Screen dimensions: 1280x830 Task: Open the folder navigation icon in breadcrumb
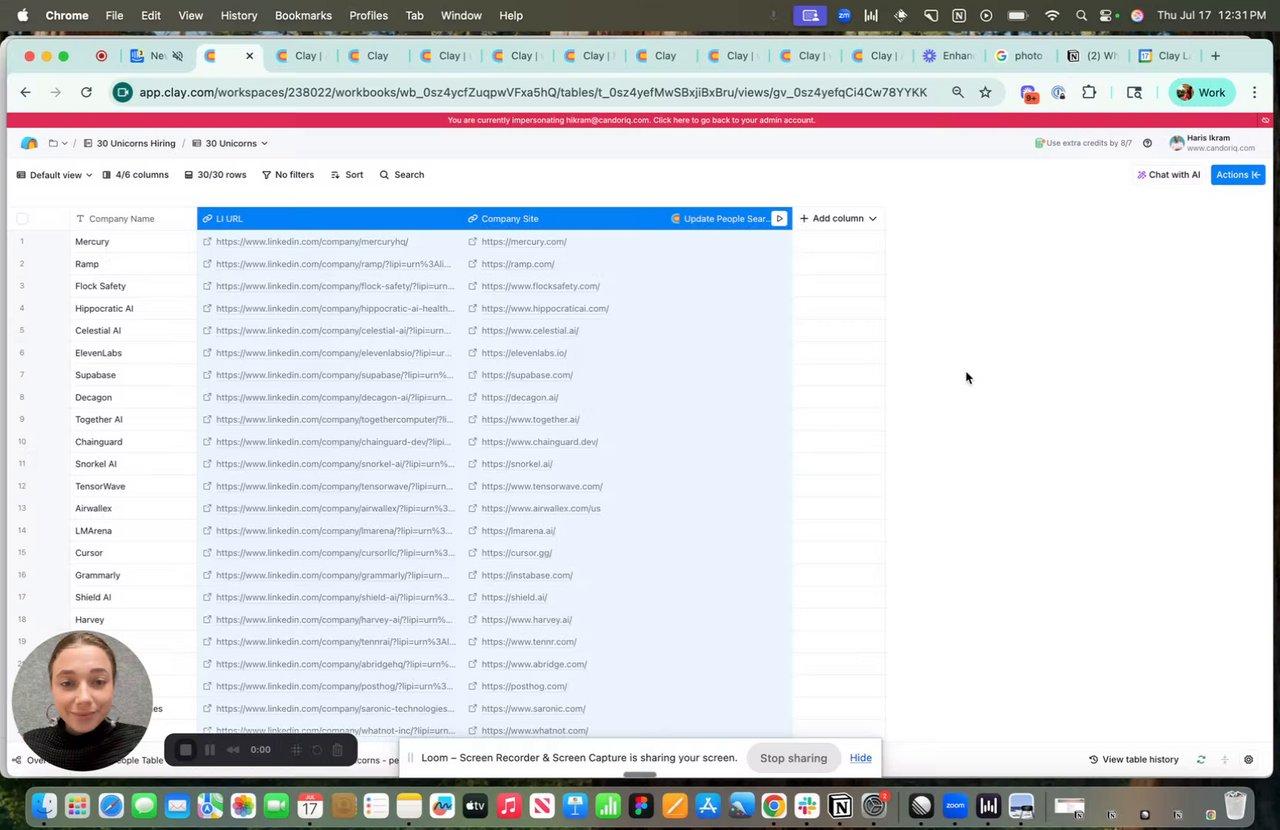pos(53,143)
